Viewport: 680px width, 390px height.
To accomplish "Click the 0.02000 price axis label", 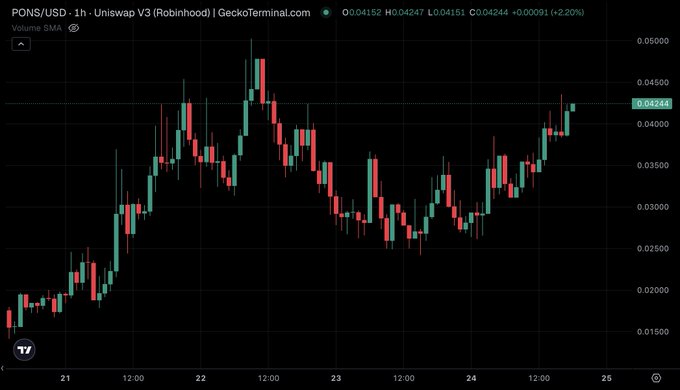I will [653, 290].
